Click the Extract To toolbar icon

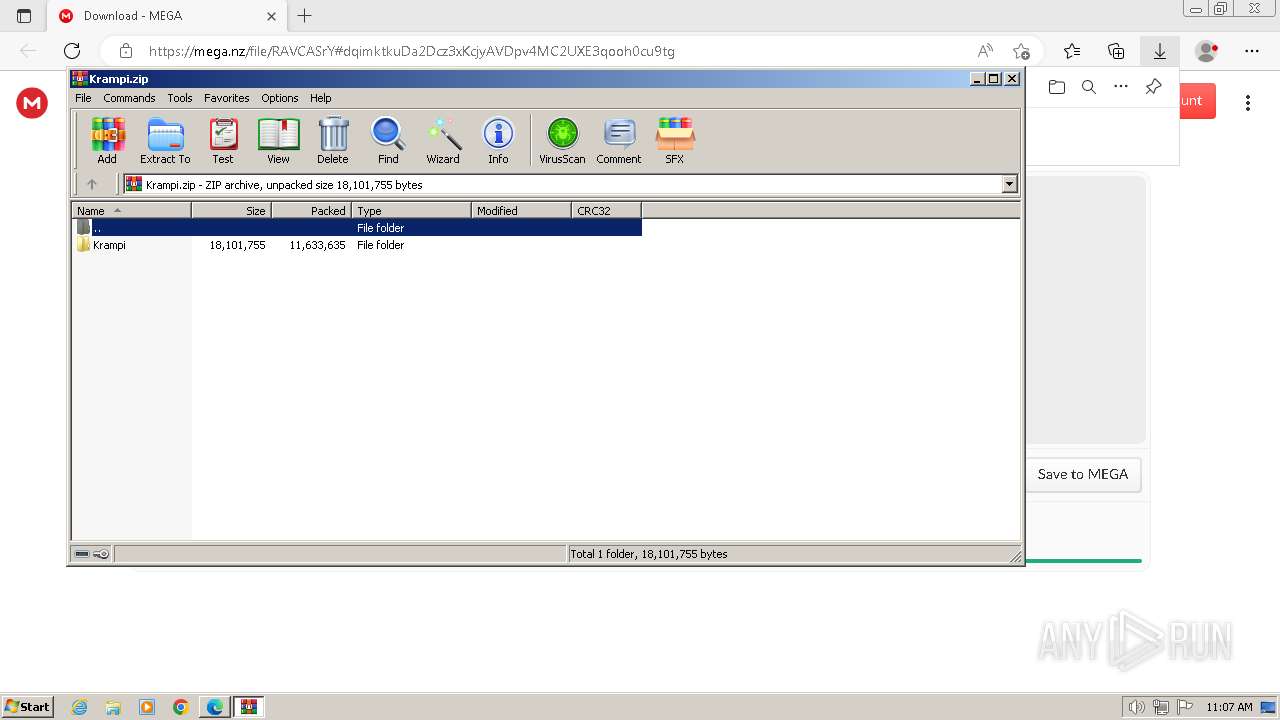tap(165, 140)
